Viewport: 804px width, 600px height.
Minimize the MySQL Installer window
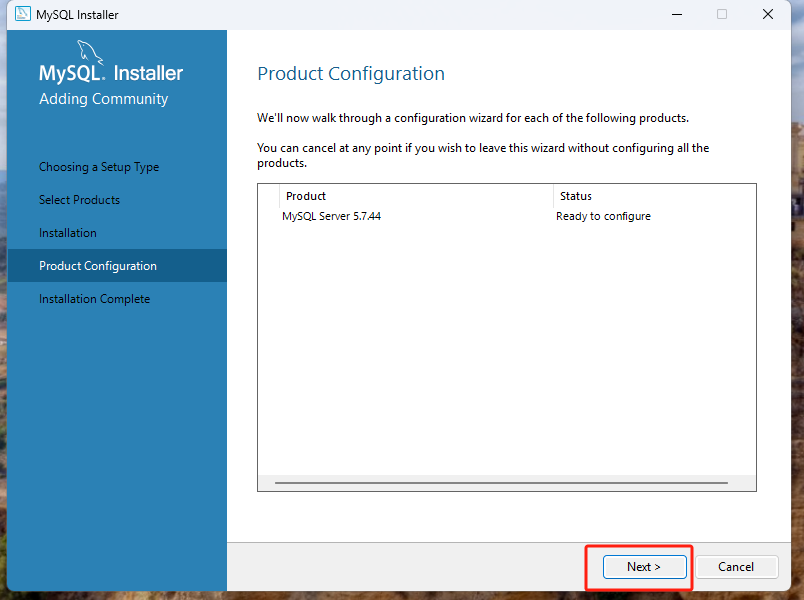(676, 14)
